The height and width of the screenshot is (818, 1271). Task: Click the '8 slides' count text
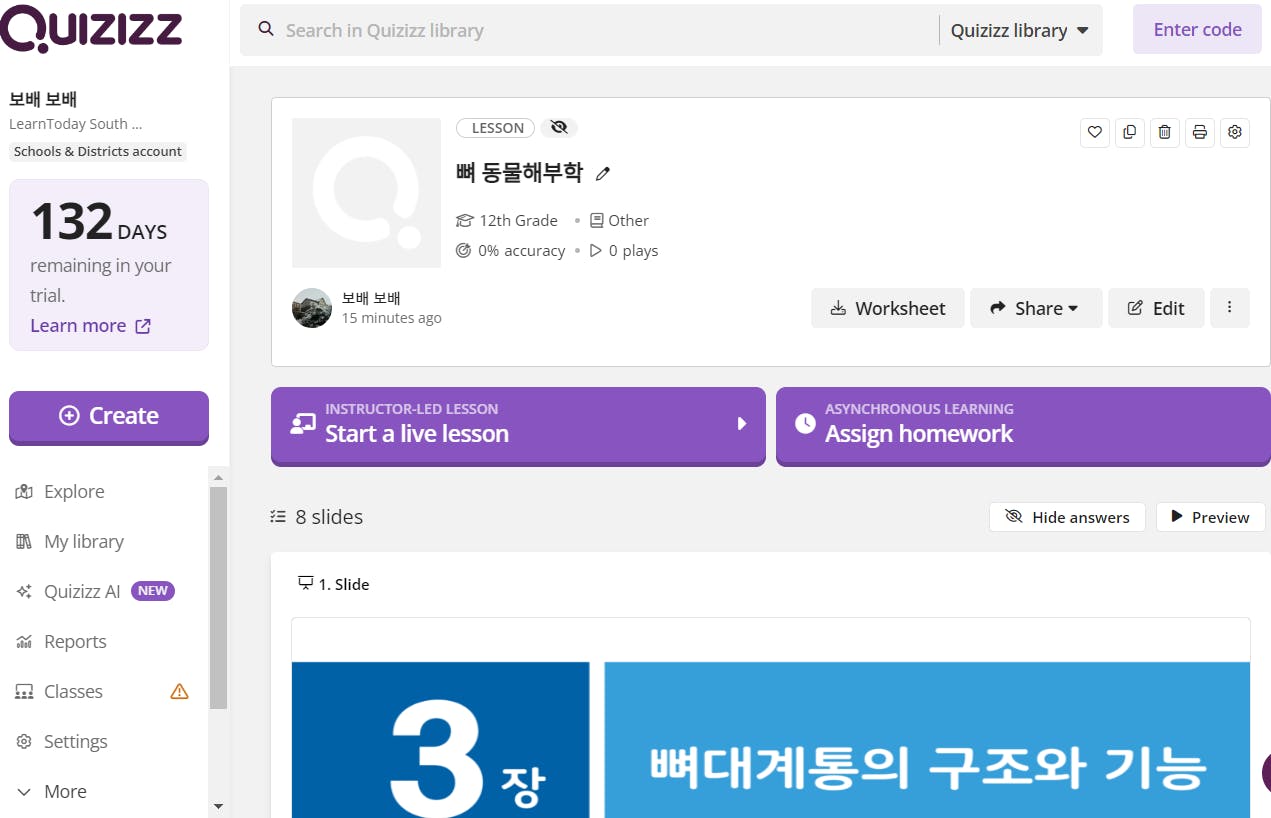pyautogui.click(x=329, y=517)
